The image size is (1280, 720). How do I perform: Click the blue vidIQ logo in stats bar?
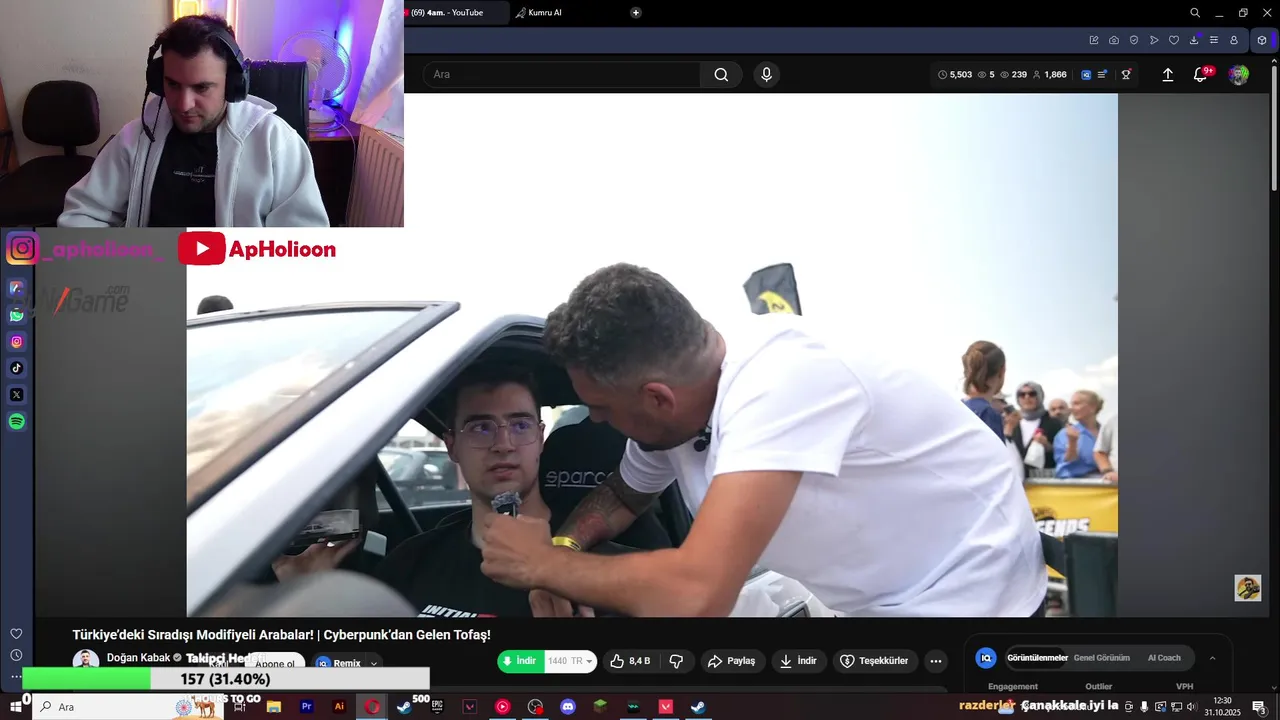[x=1086, y=75]
